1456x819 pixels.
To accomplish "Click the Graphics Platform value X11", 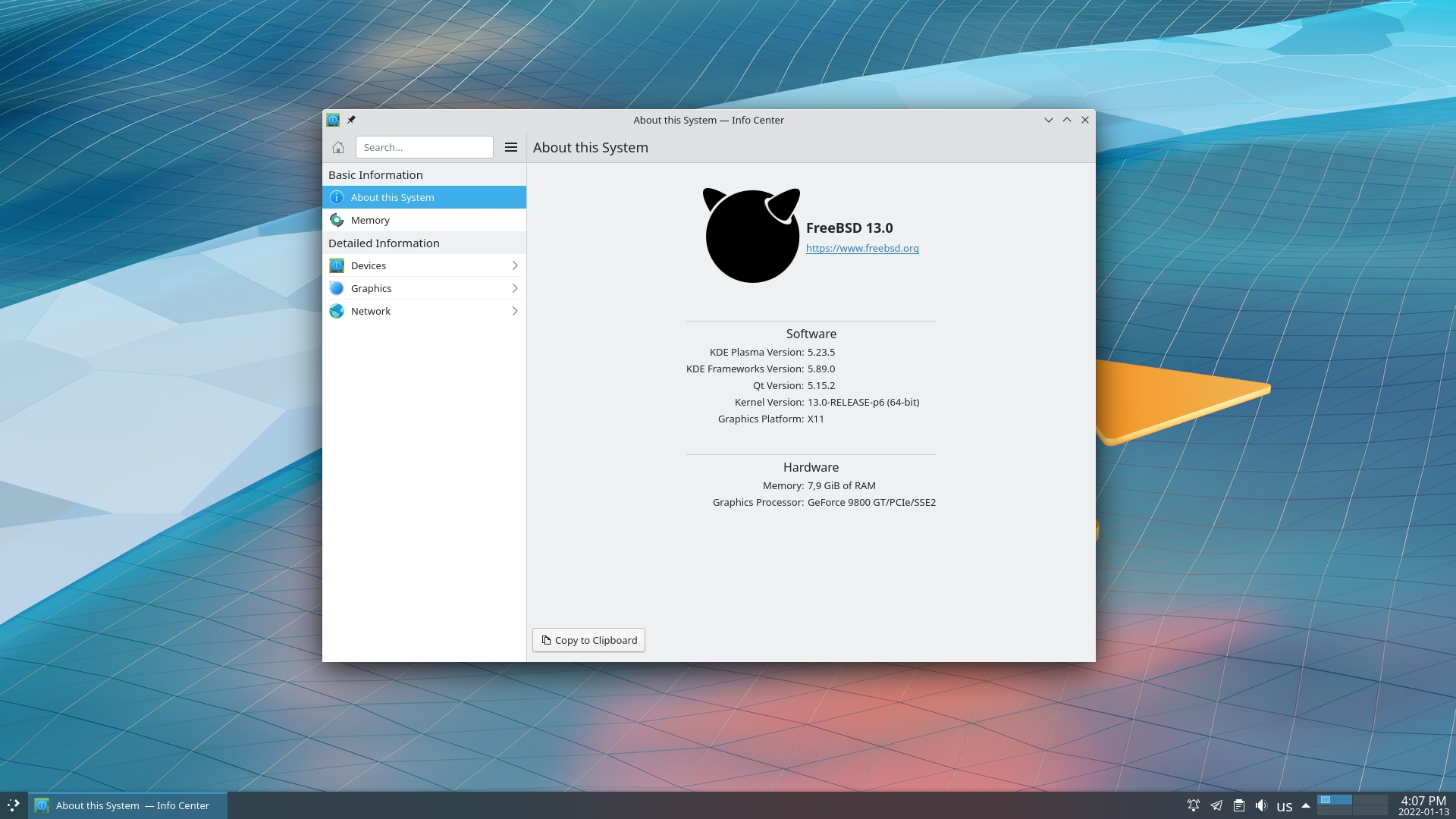I will tap(815, 419).
